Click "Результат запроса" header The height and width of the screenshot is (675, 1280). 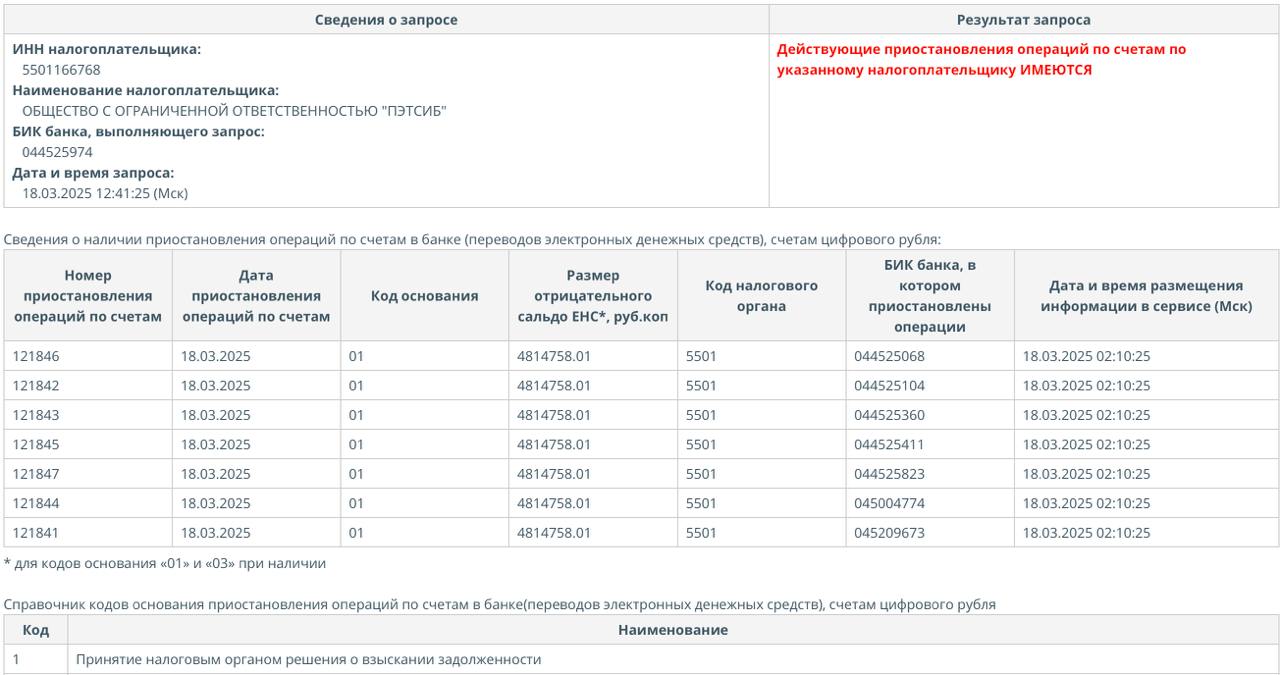tap(1023, 20)
